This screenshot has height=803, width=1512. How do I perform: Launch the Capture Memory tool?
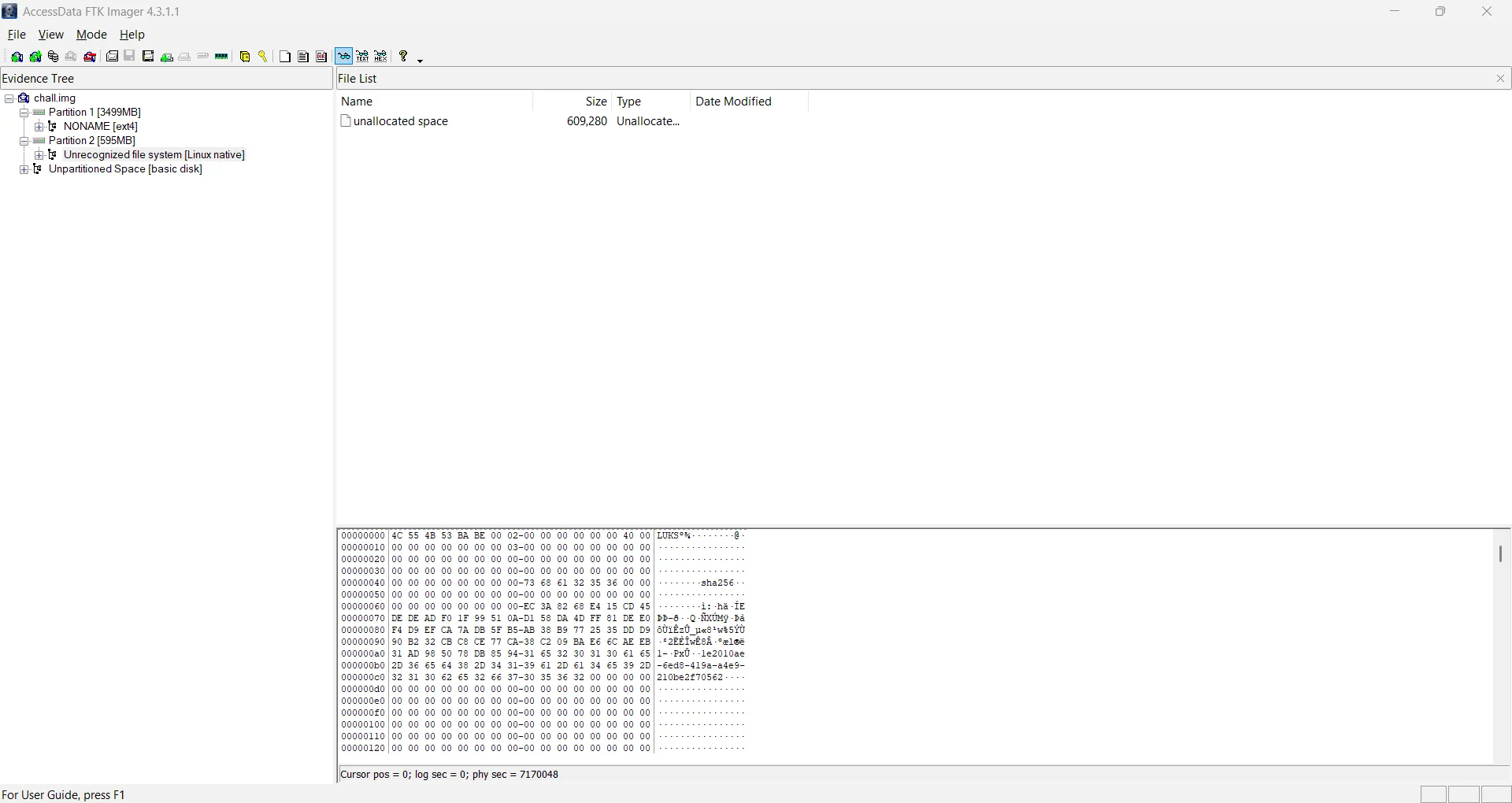point(222,57)
